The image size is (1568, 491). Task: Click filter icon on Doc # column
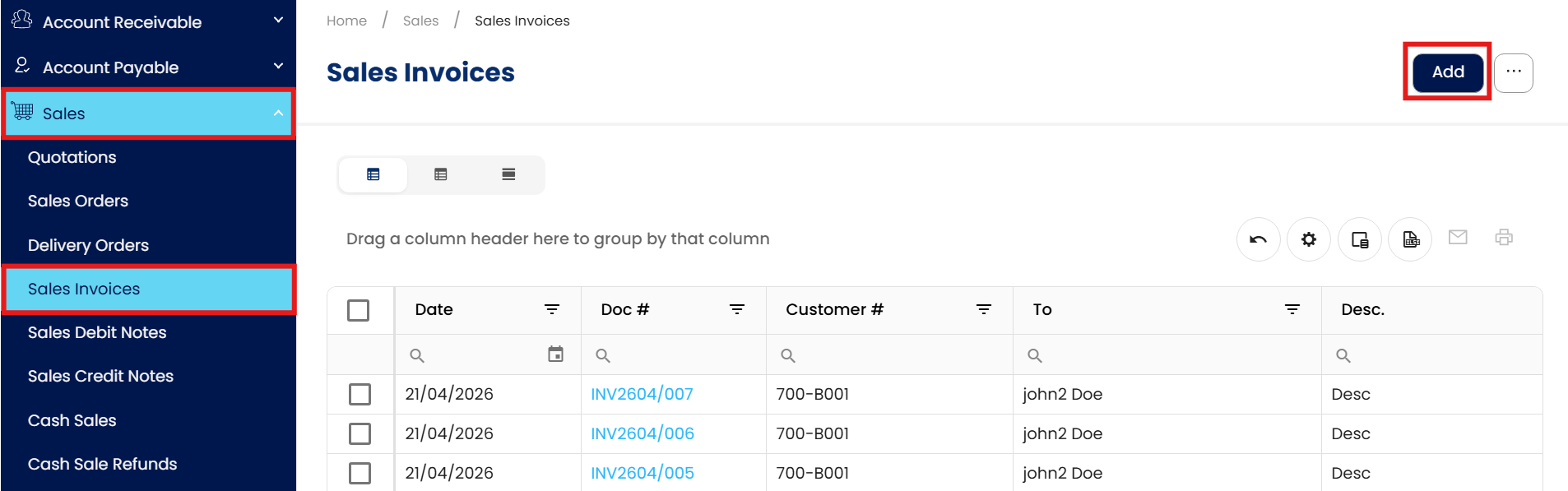point(736,309)
